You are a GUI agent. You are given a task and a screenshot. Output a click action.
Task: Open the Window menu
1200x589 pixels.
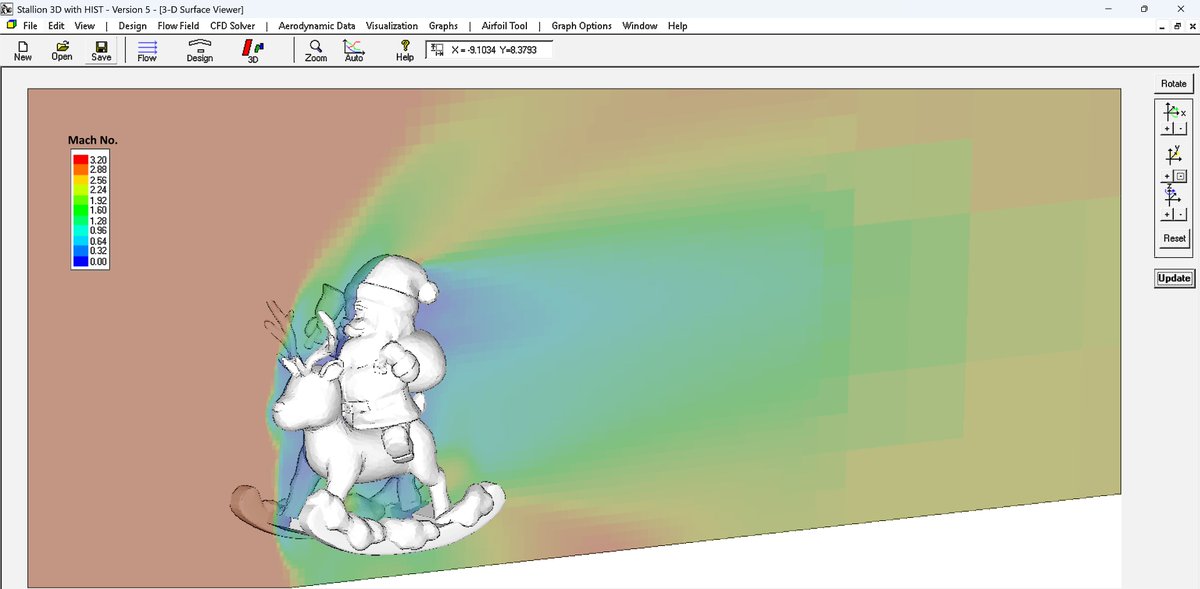[640, 26]
